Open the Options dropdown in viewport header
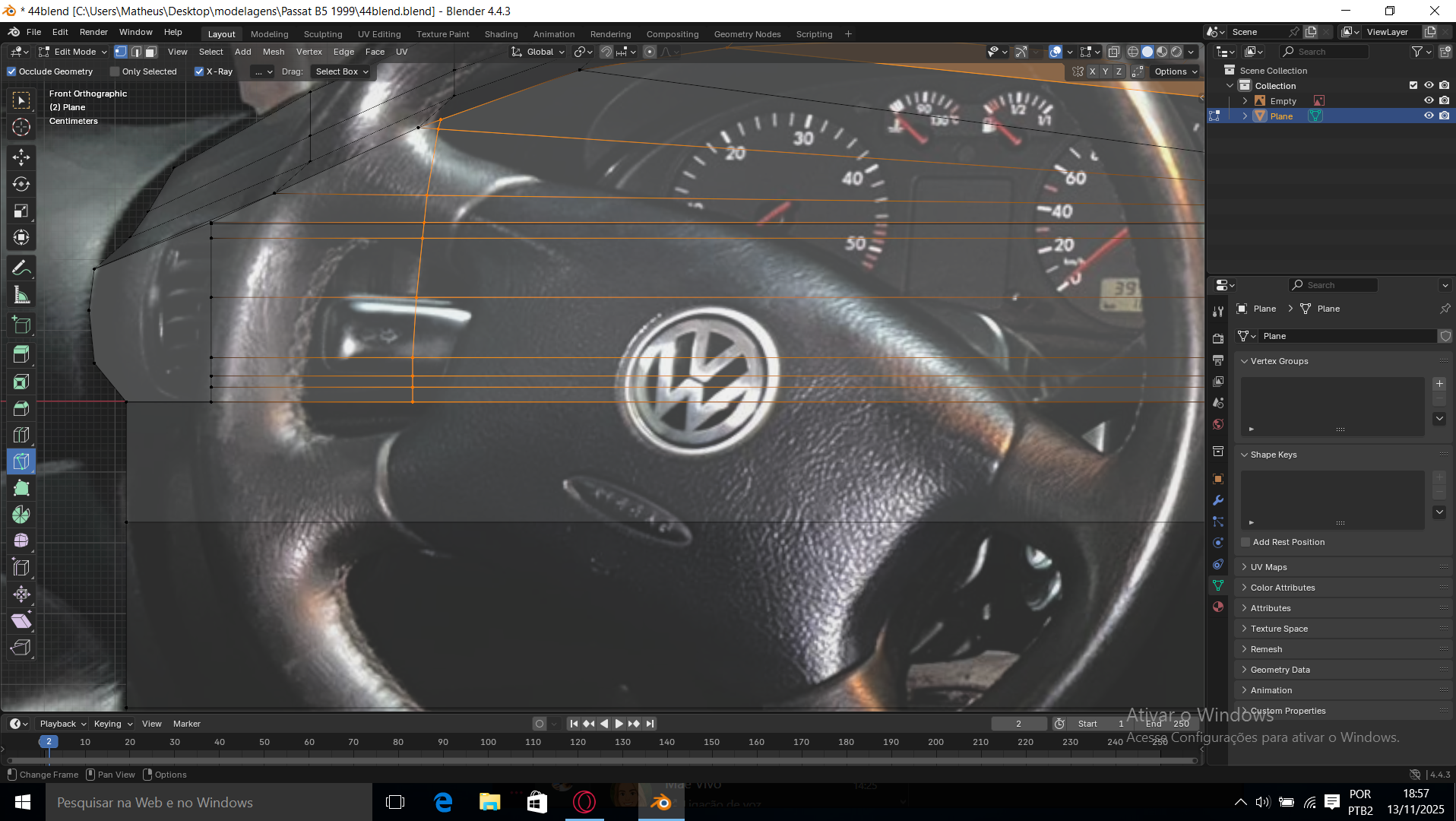 click(1175, 71)
